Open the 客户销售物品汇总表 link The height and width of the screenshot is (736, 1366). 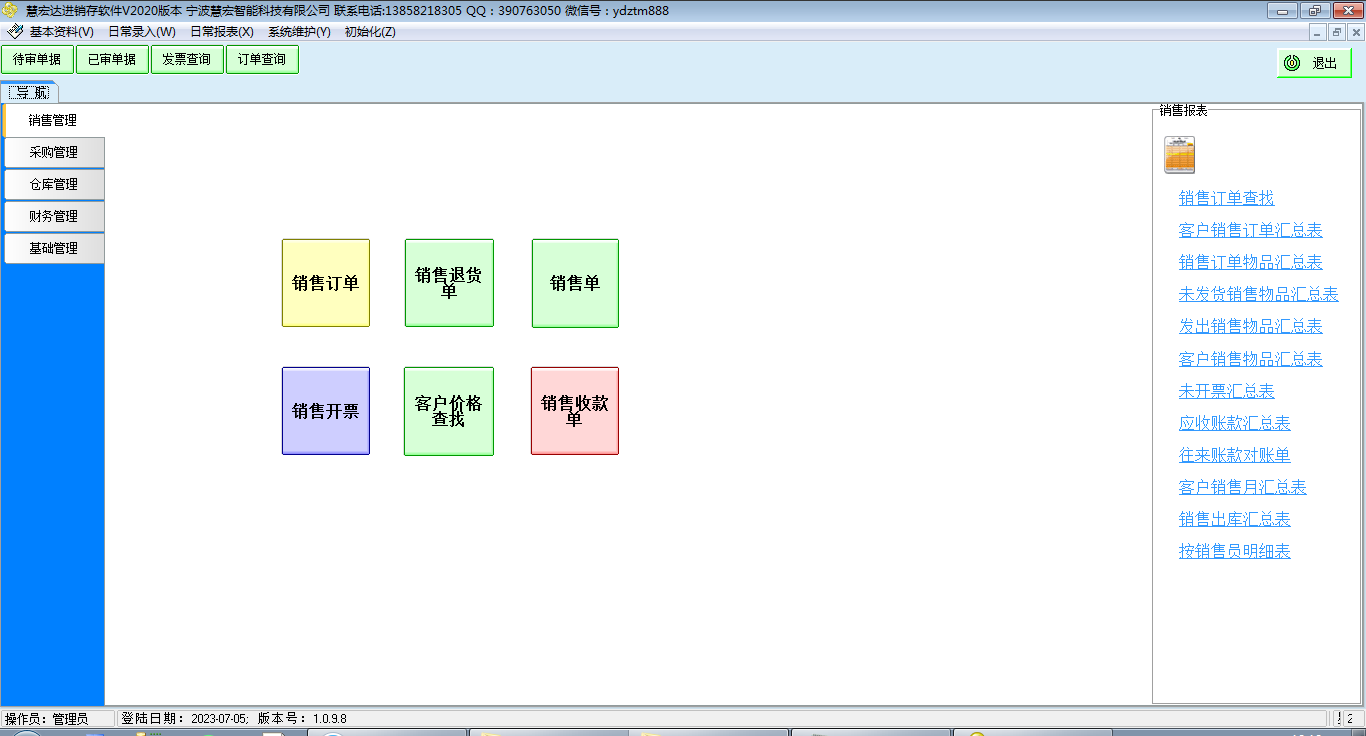coord(1251,360)
